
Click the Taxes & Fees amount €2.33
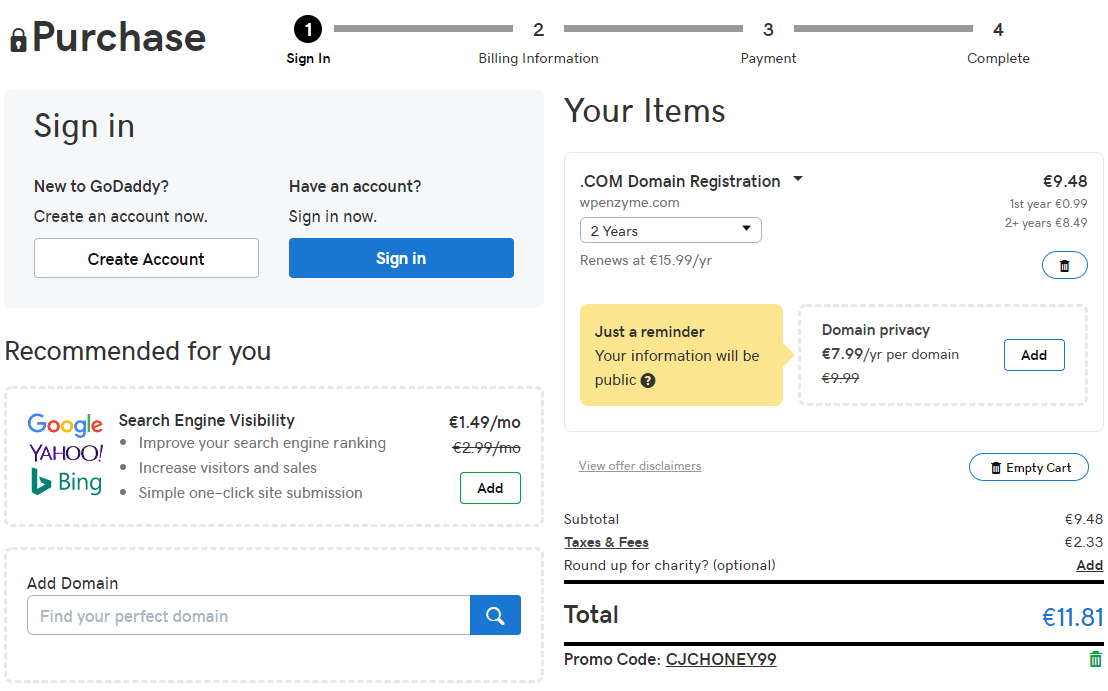(x=1084, y=542)
